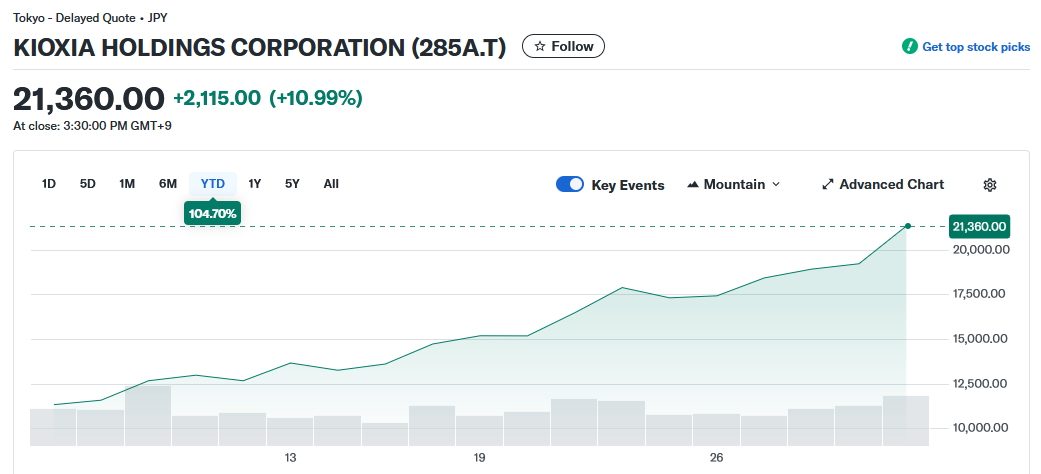
Task: Click the Mountain chart type icon
Action: pyautogui.click(x=693, y=185)
